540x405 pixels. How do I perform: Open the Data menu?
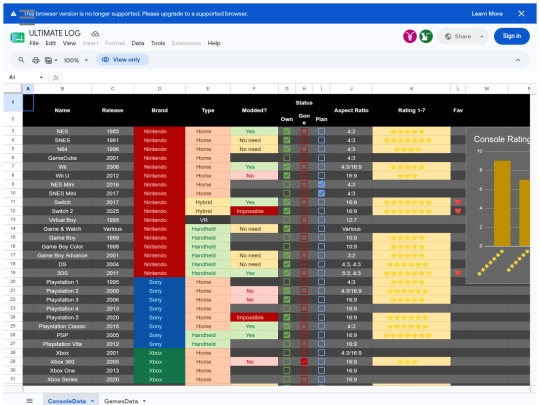pyautogui.click(x=138, y=43)
